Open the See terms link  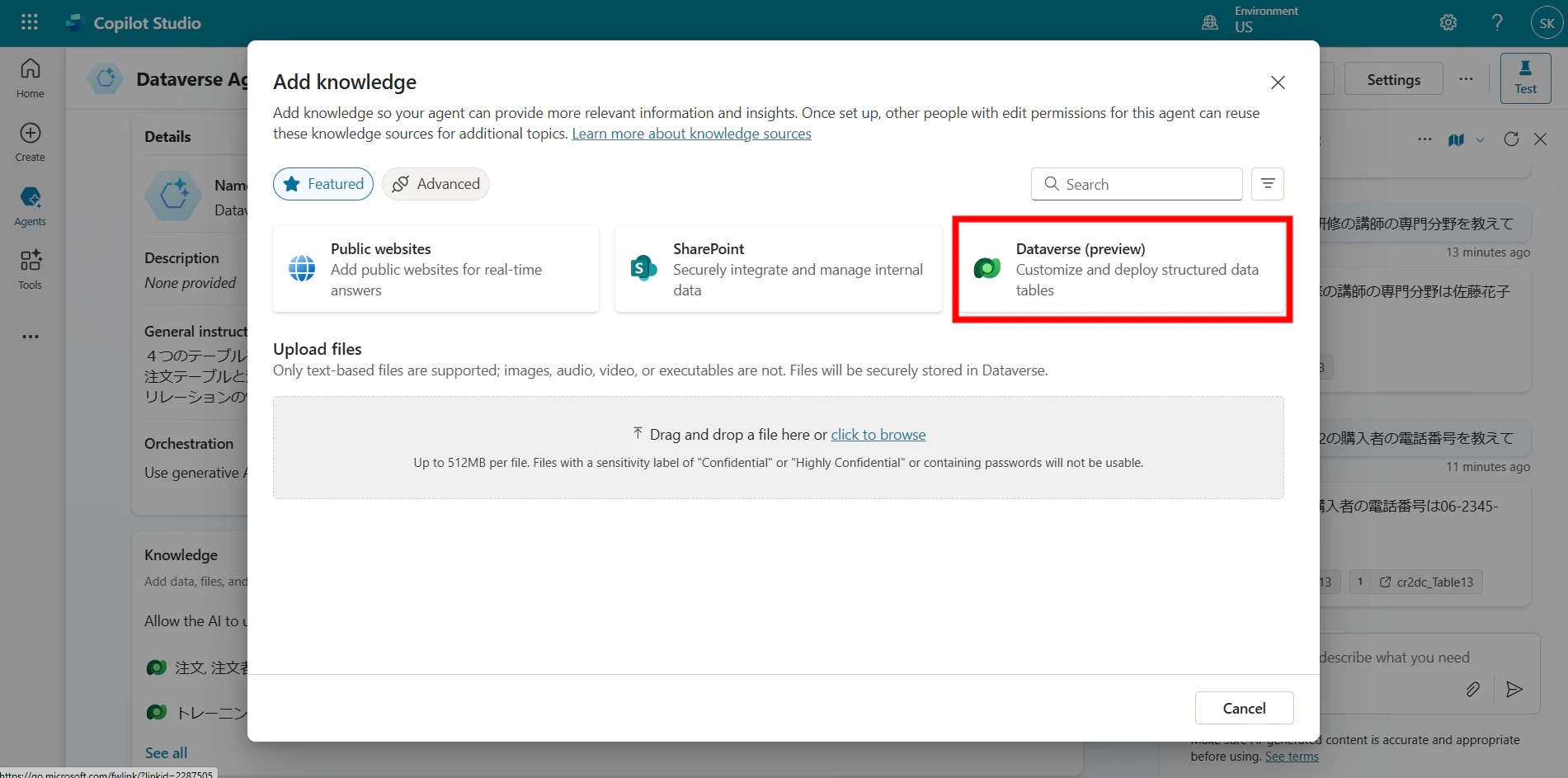point(1292,757)
